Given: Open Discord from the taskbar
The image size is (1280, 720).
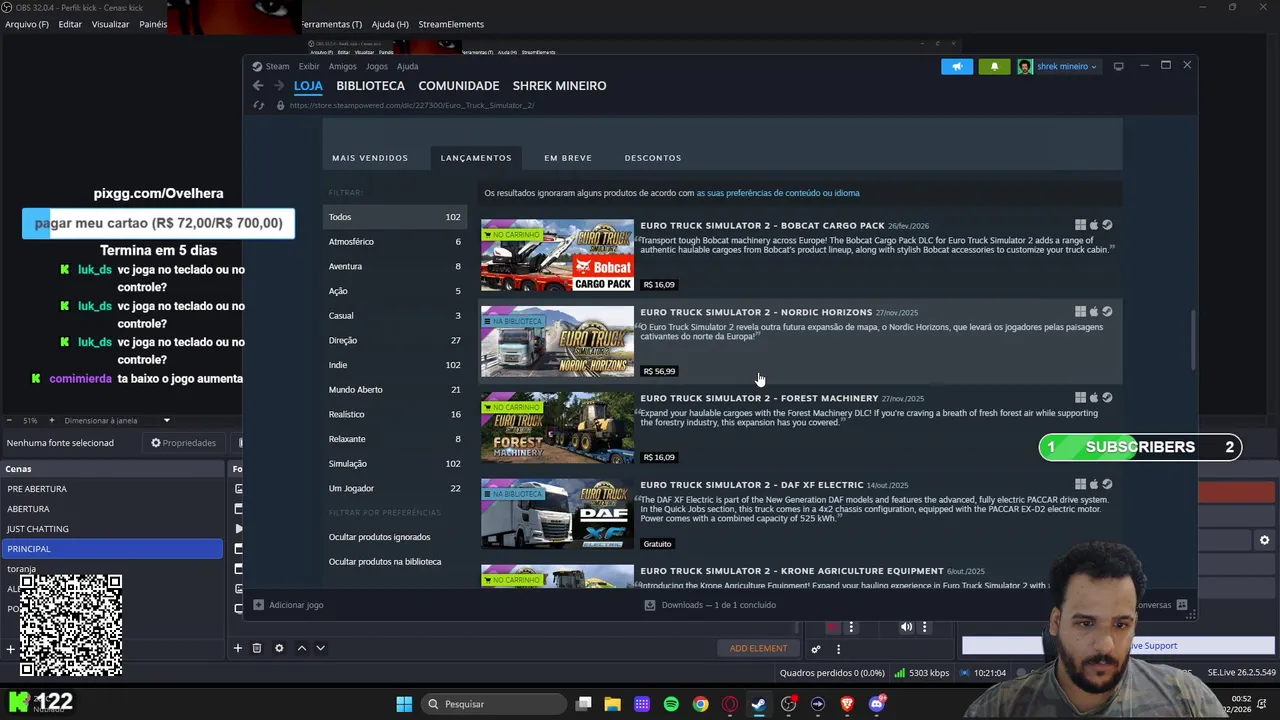Looking at the screenshot, I should 877,704.
